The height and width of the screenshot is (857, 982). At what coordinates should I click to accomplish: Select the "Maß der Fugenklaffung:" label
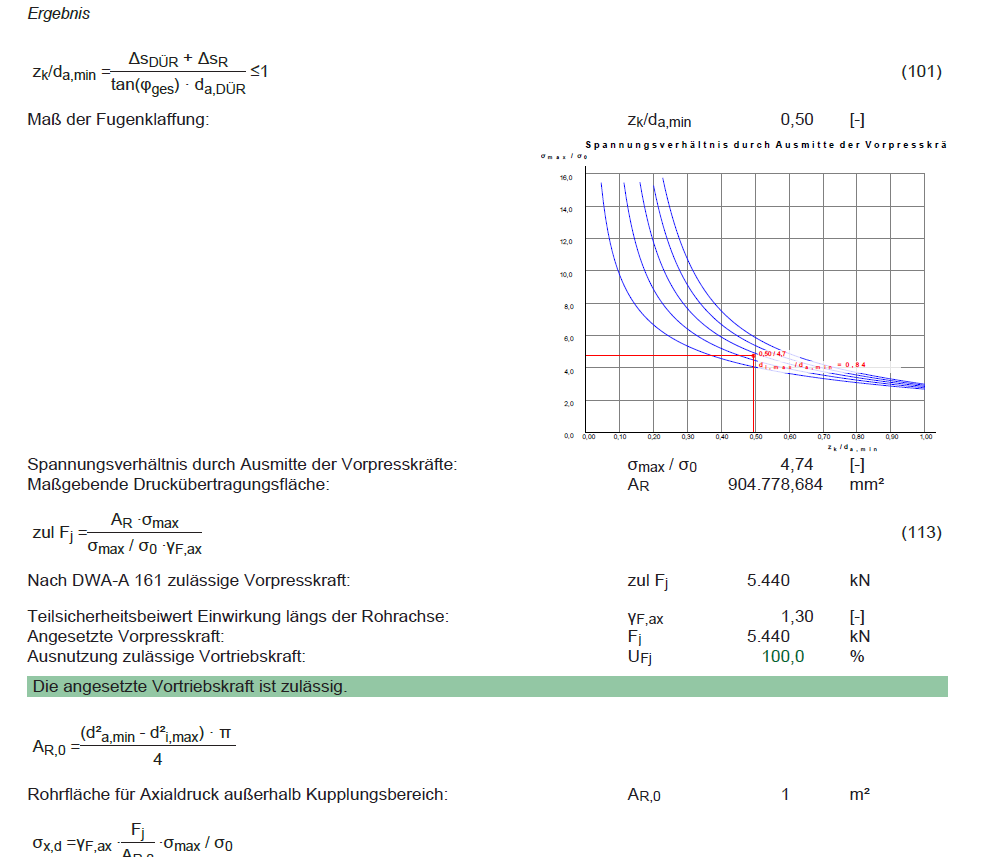(x=118, y=121)
